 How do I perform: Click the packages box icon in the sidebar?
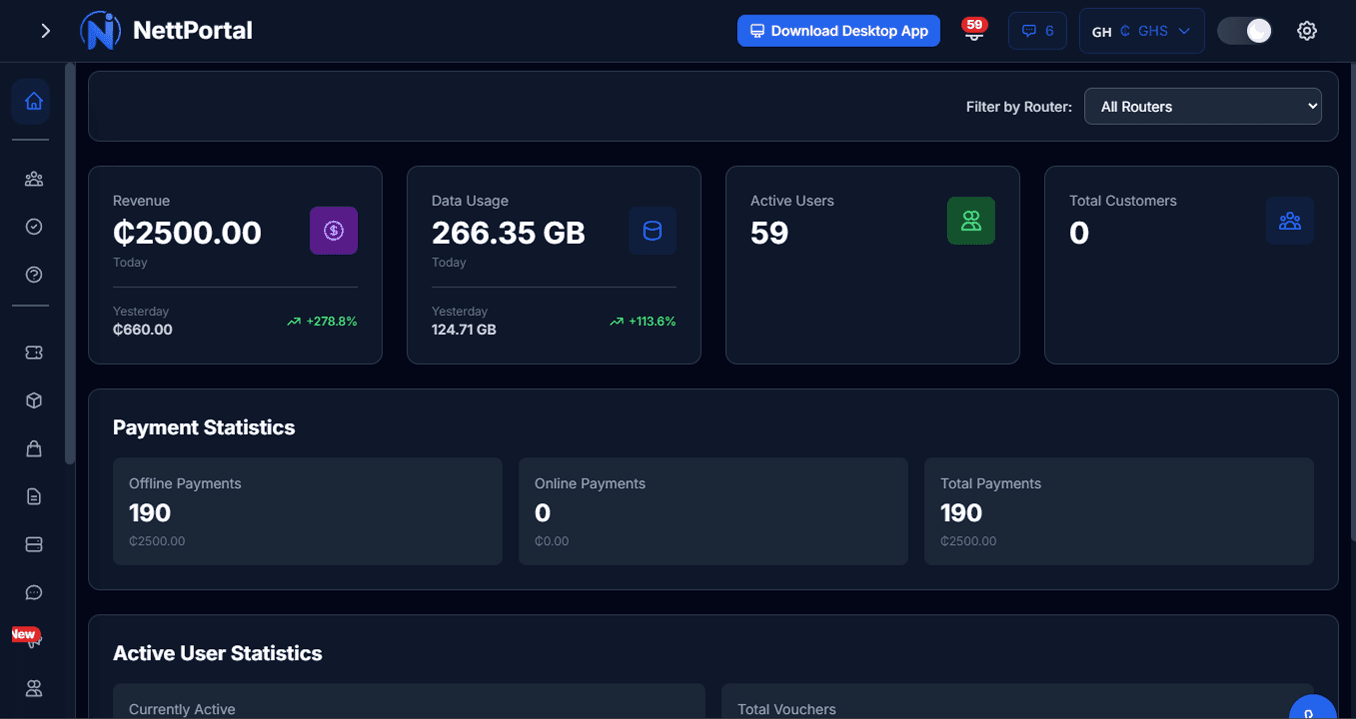point(32,400)
